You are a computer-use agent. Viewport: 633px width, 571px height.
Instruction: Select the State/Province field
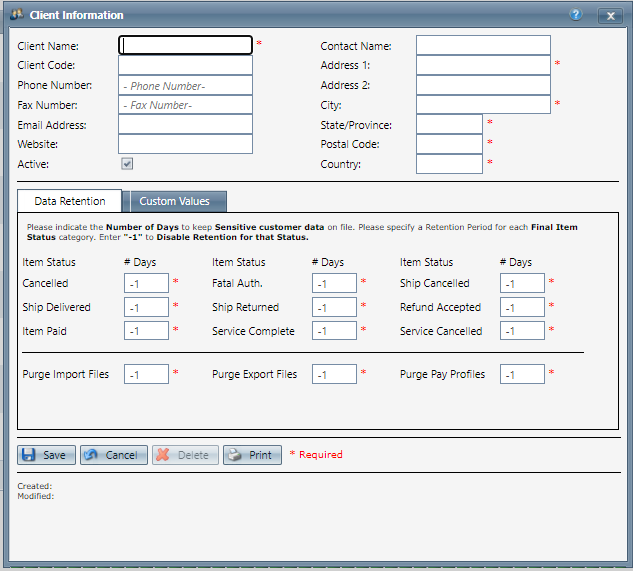(x=449, y=125)
